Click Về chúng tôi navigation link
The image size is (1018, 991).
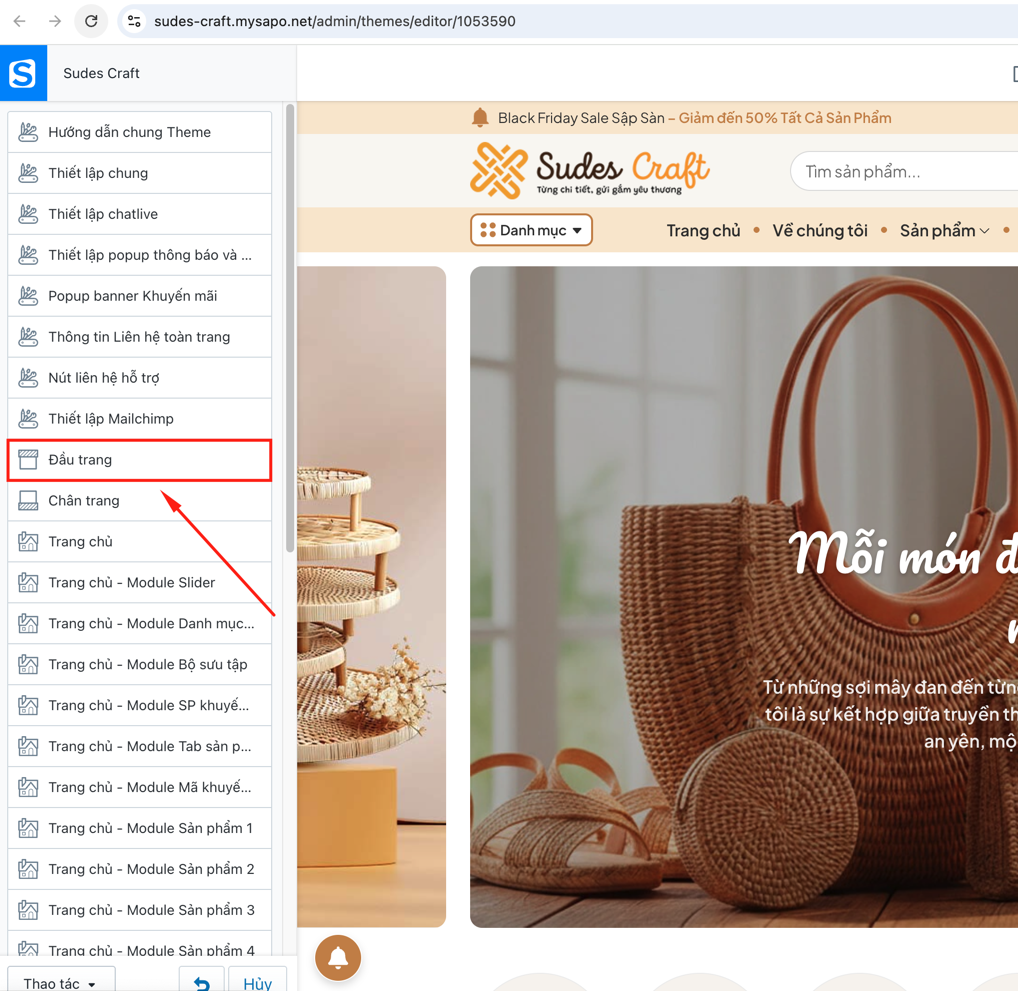click(819, 231)
